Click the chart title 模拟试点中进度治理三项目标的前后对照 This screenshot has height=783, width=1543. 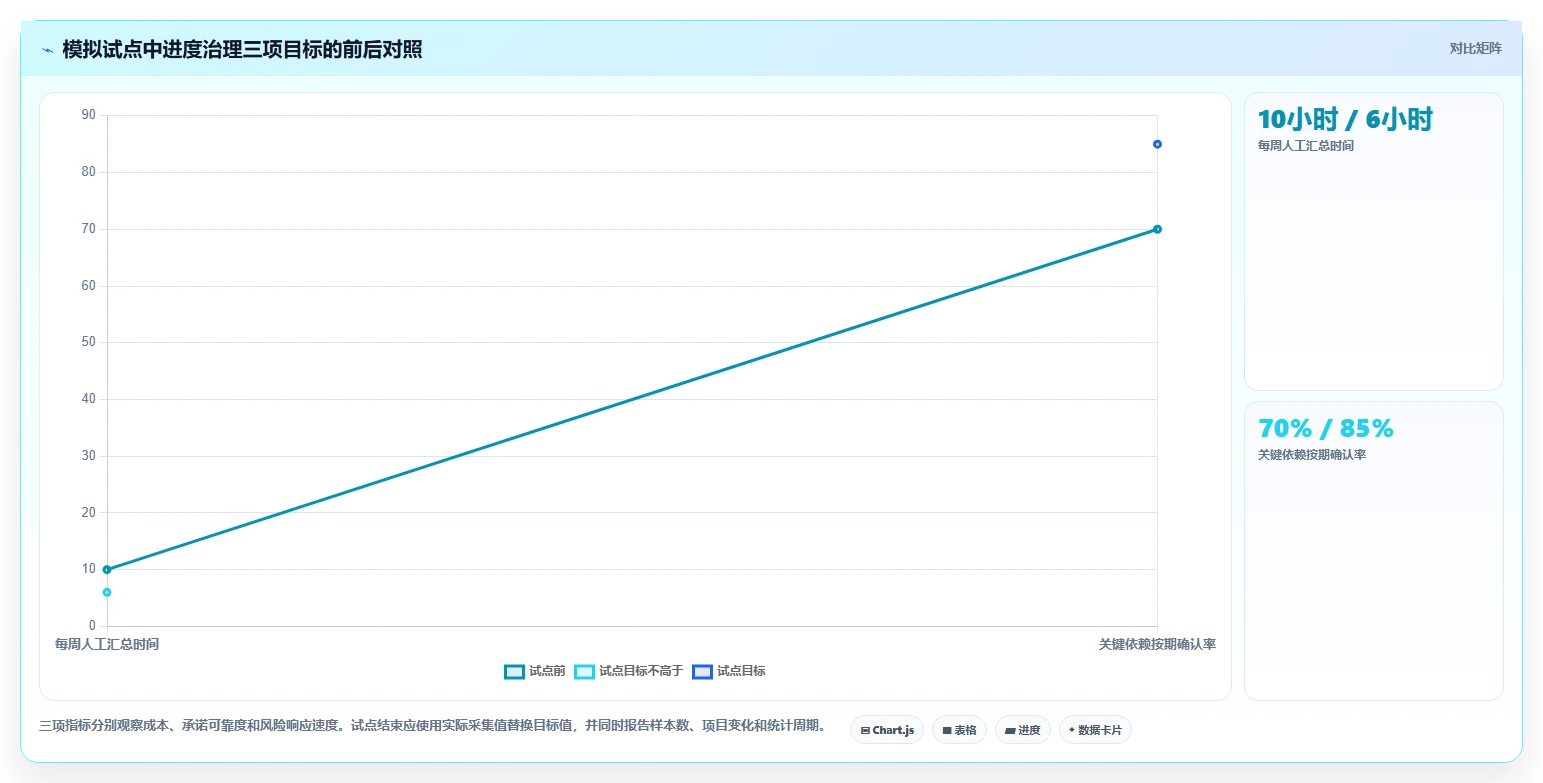[x=242, y=49]
